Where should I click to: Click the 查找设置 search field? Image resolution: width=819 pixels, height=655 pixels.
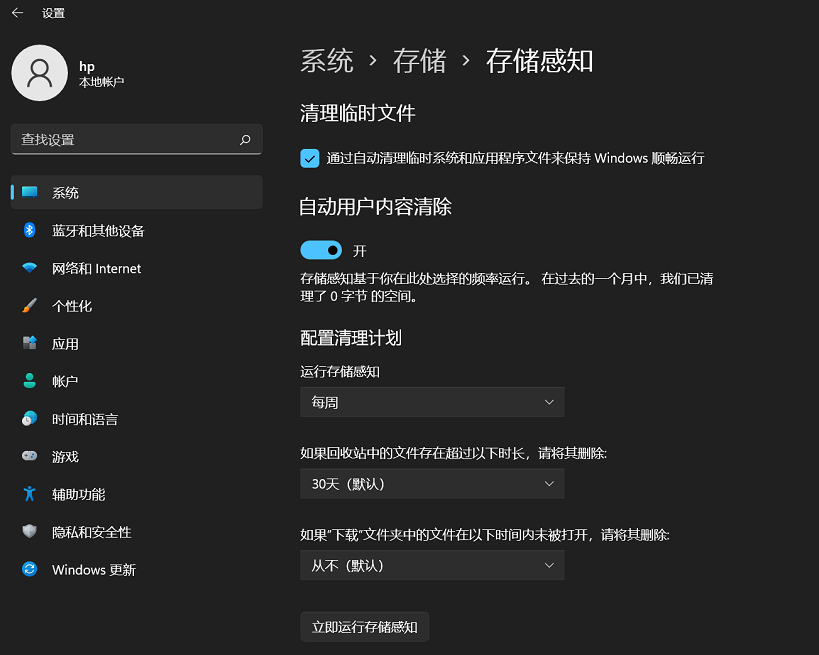tap(137, 139)
